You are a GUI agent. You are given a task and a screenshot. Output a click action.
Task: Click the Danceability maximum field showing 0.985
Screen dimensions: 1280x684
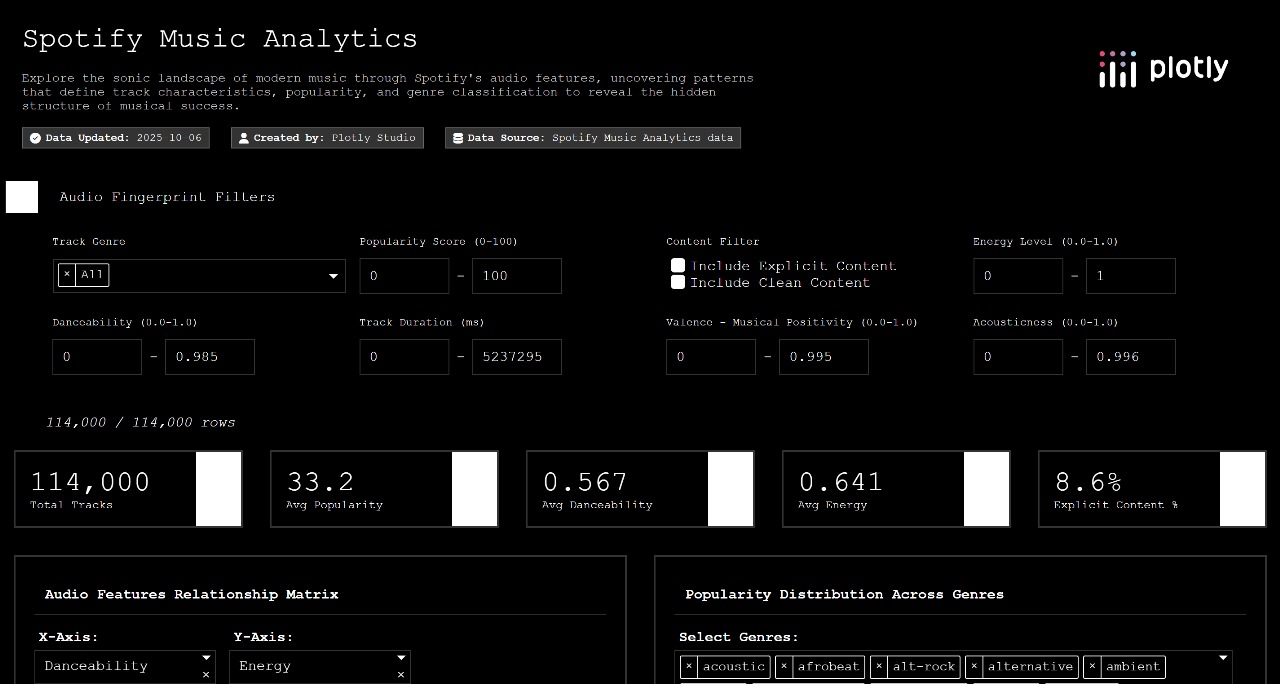point(210,357)
